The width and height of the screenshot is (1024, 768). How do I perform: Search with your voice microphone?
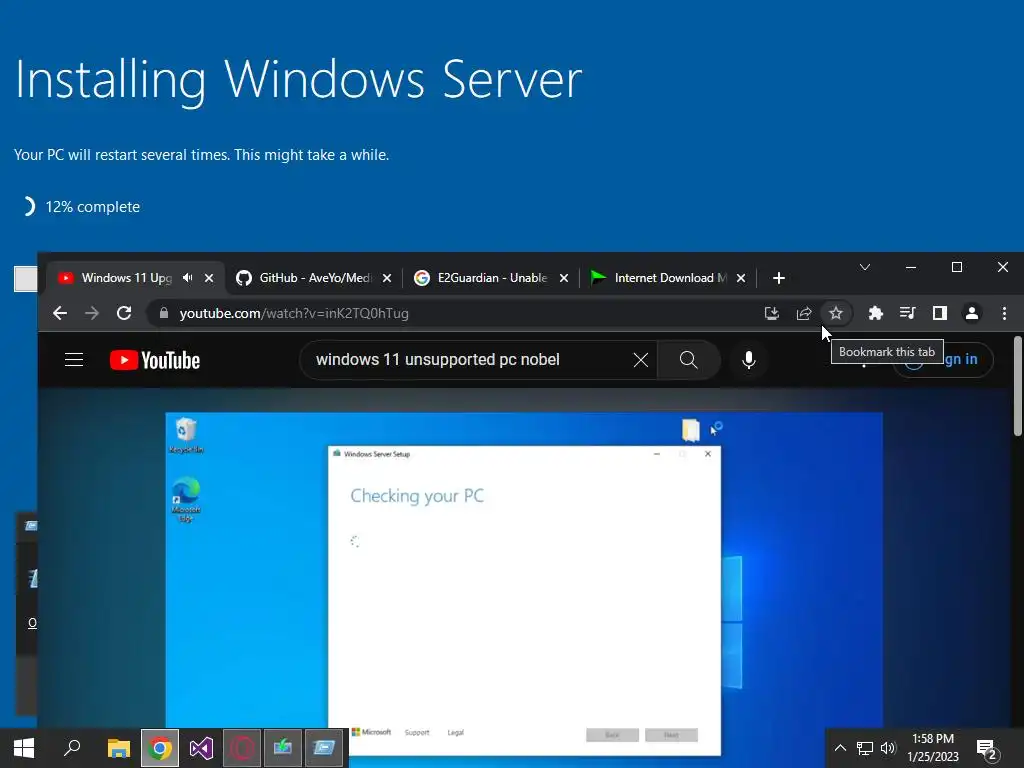pos(749,360)
